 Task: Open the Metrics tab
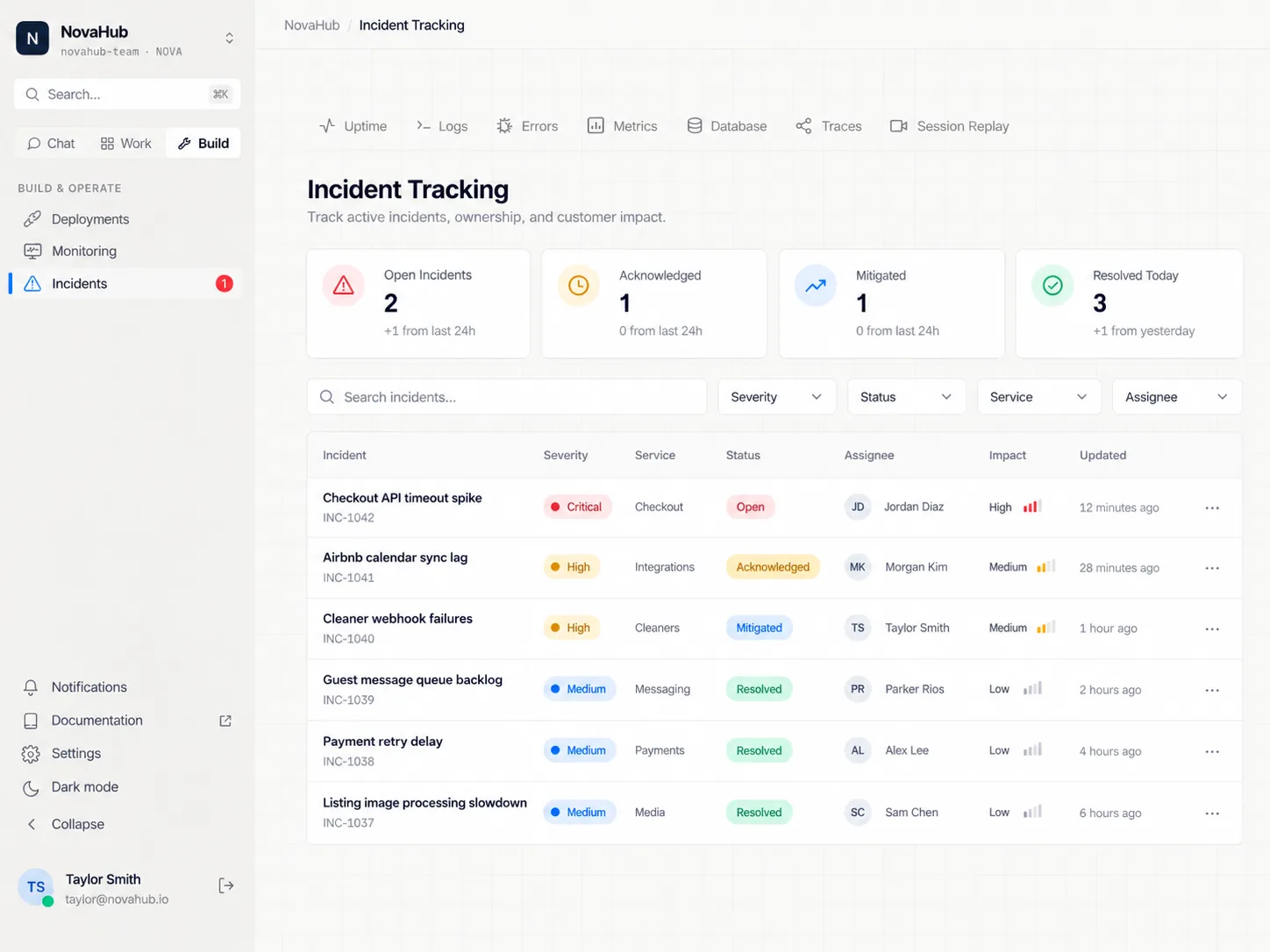(622, 126)
